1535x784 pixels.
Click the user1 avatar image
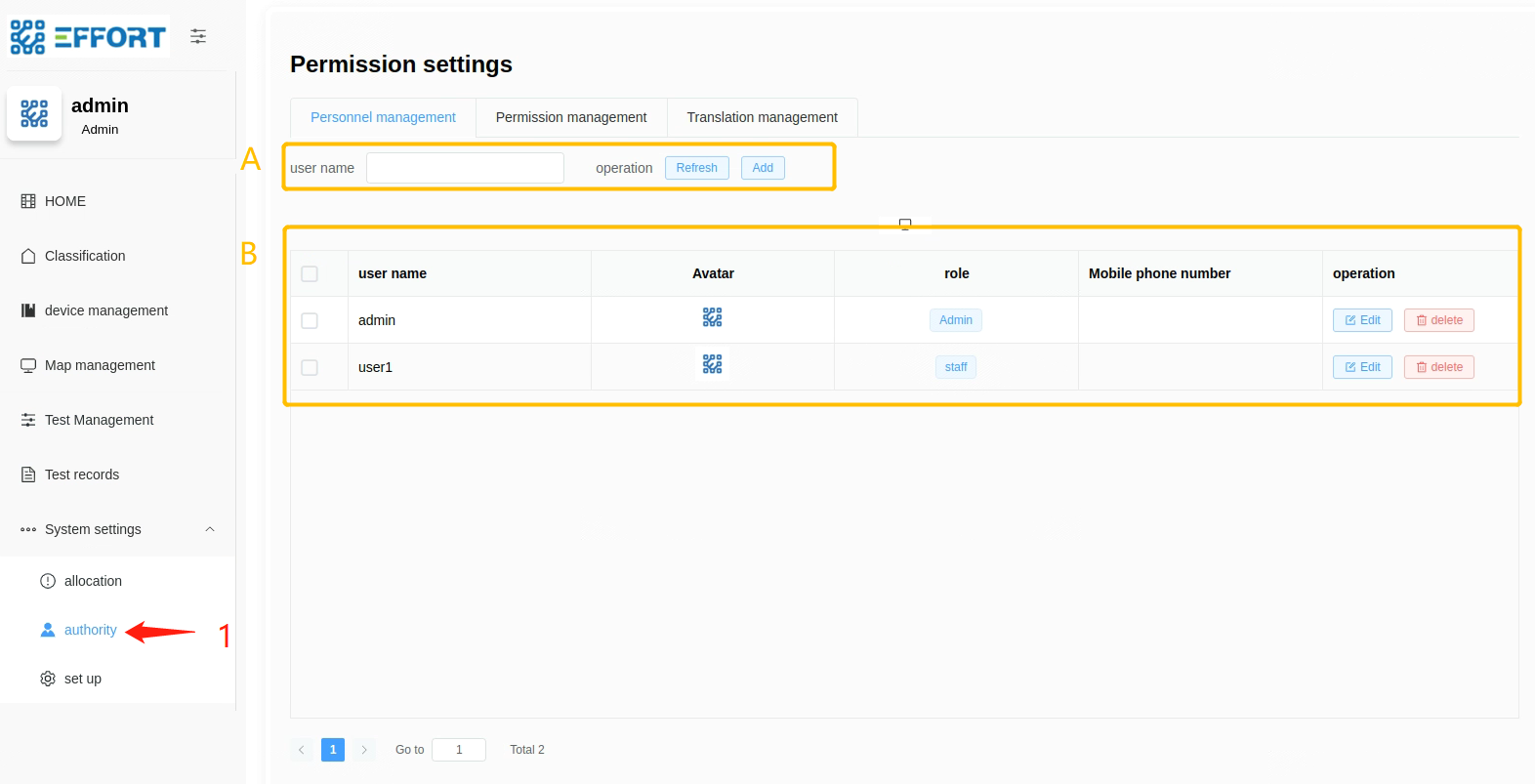713,364
